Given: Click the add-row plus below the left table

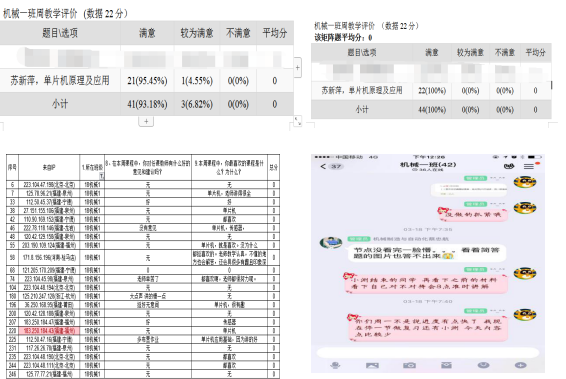Looking at the screenshot, I should point(146,121).
